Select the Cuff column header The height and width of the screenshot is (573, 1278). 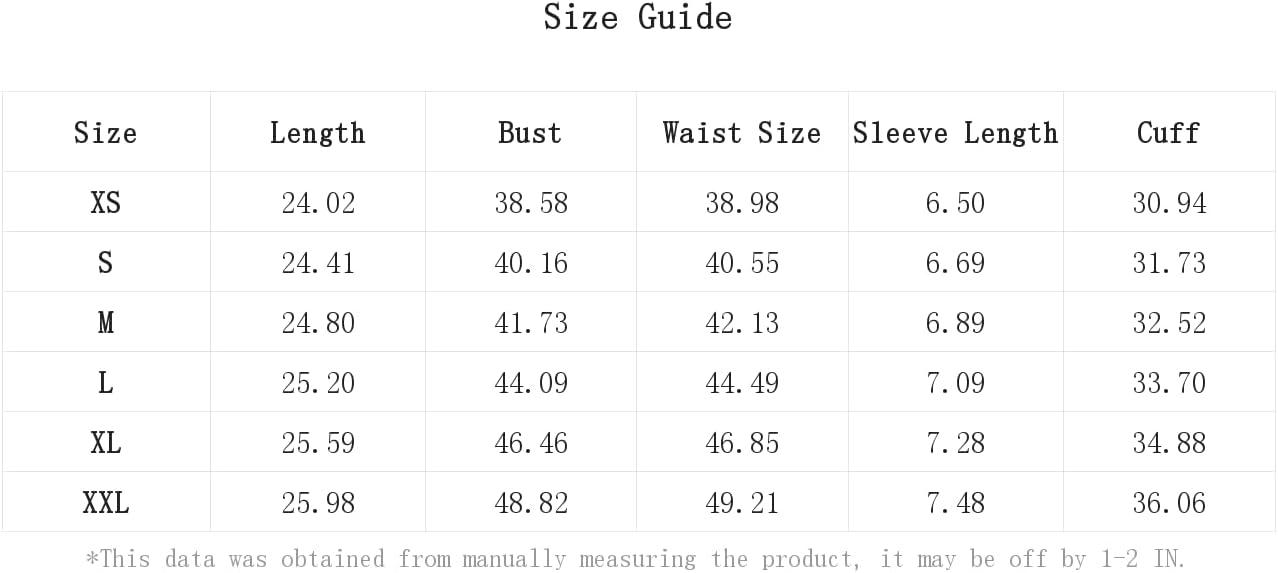point(1168,133)
